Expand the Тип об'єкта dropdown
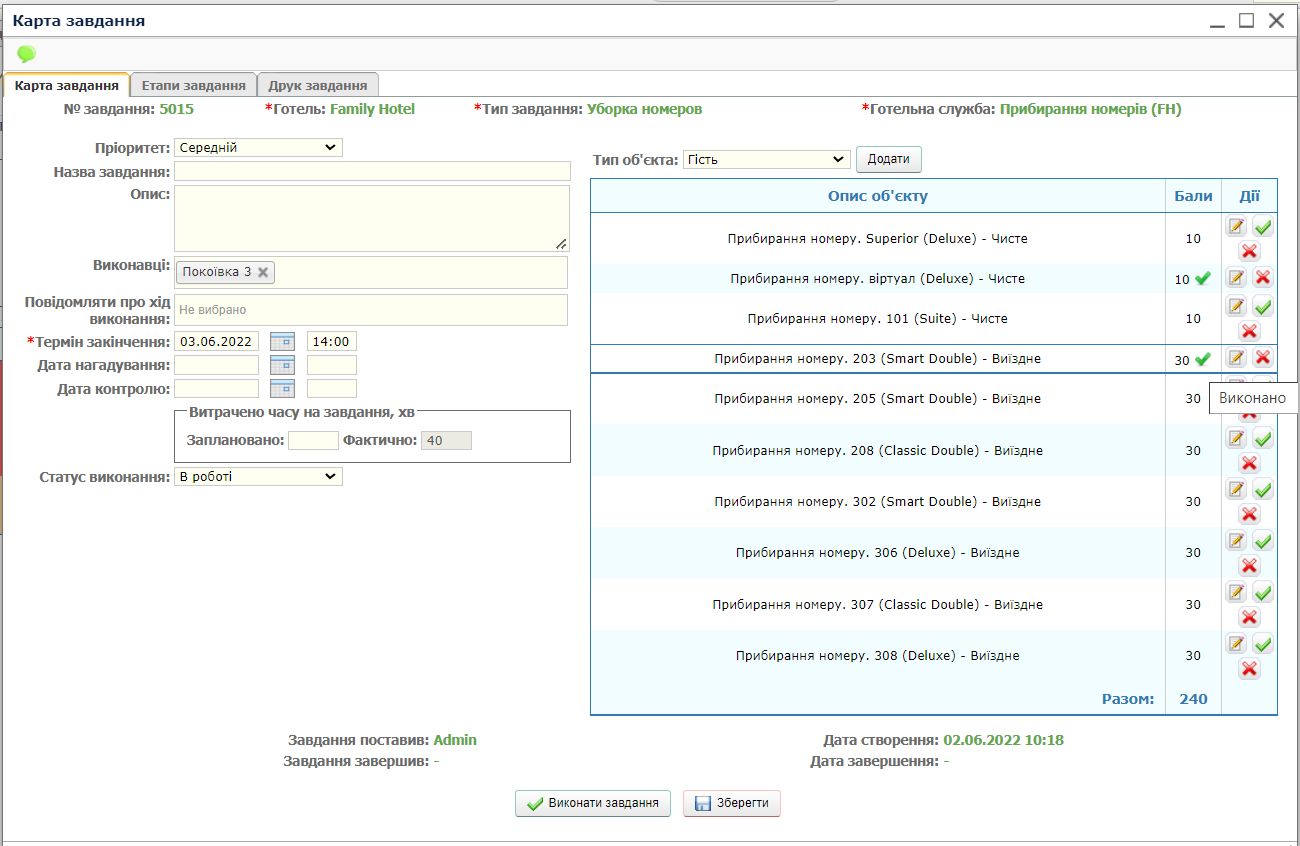Viewport: 1300px width, 846px height. (x=766, y=160)
